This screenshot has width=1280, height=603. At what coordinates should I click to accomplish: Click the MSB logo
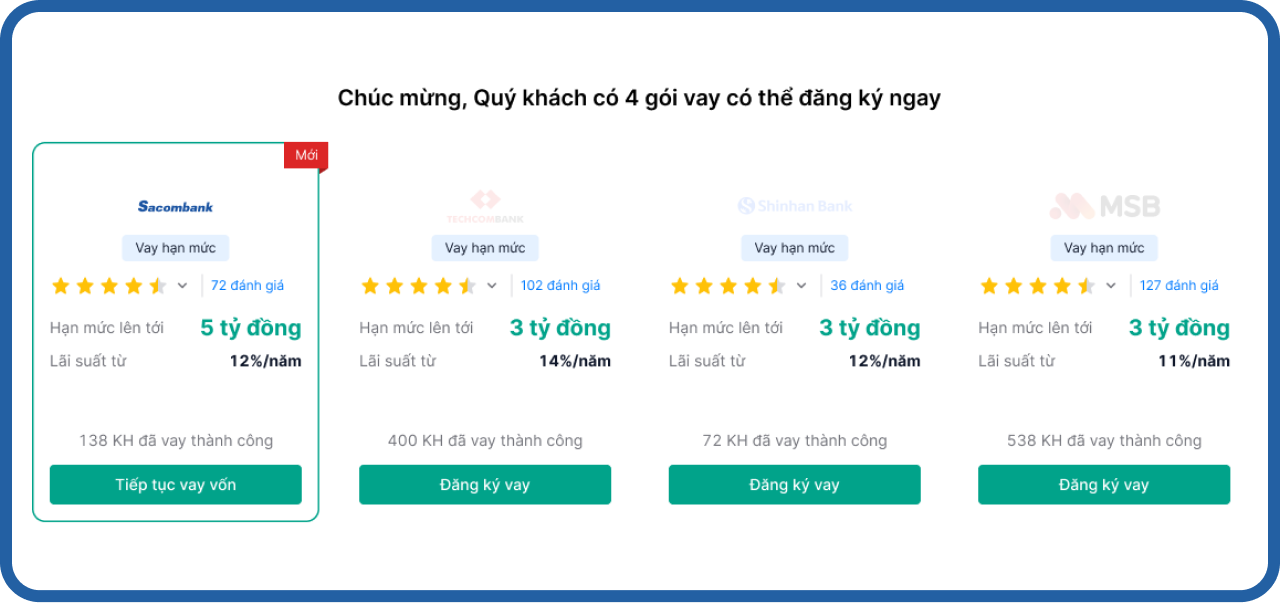pyautogui.click(x=1104, y=206)
